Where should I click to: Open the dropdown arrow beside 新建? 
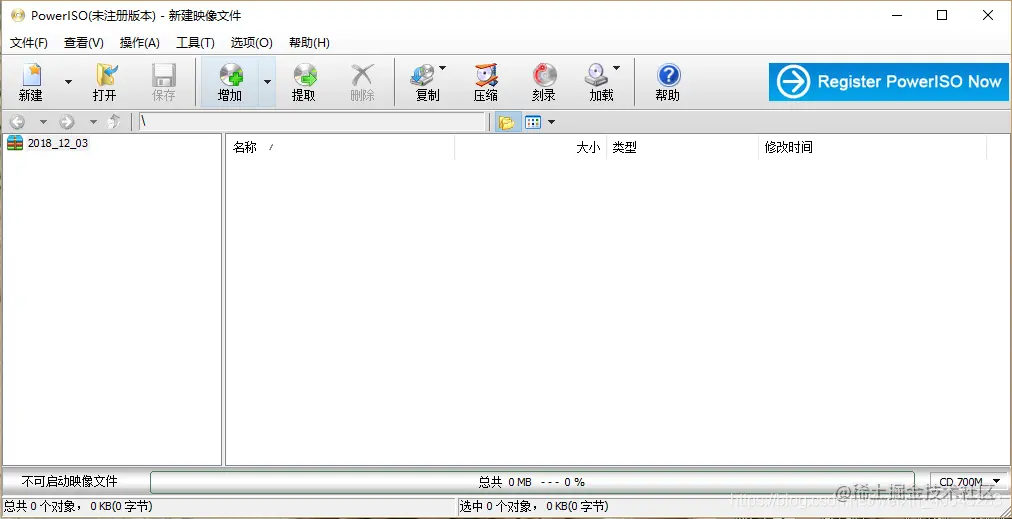click(x=68, y=82)
